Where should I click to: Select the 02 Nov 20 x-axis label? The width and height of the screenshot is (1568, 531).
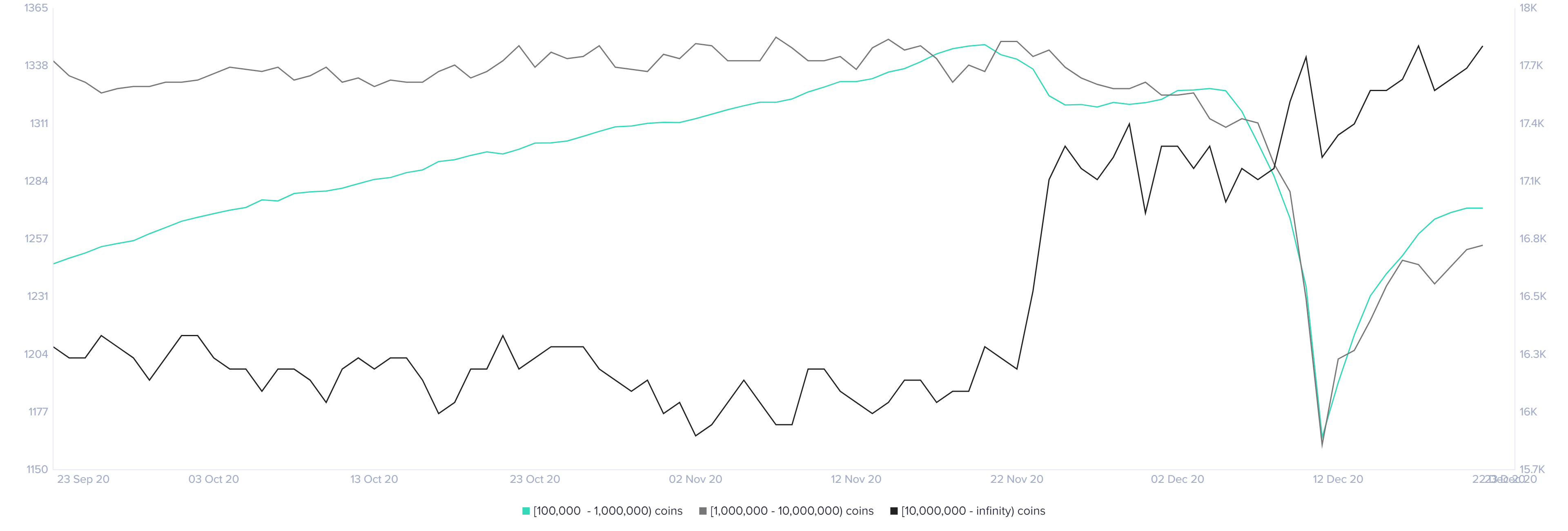tap(695, 479)
